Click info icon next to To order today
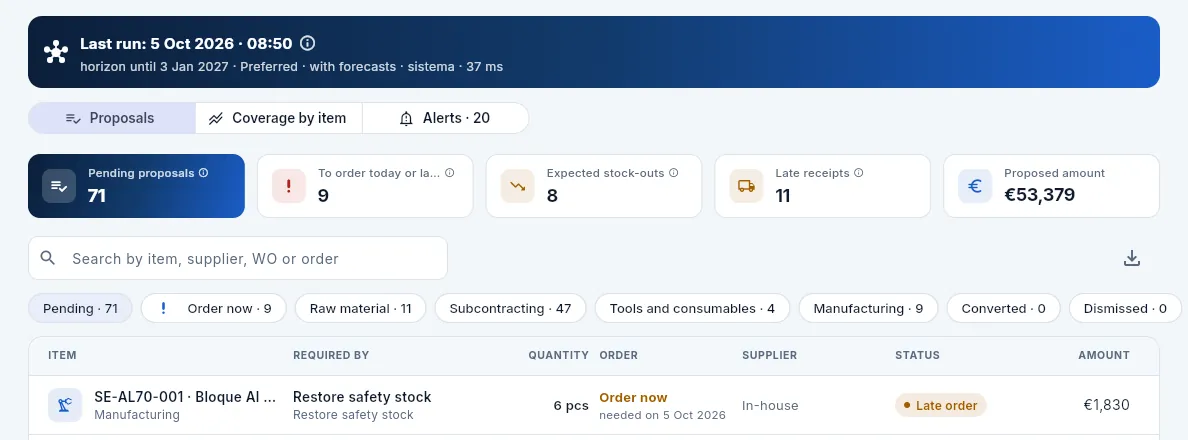1188x440 pixels. (449, 173)
